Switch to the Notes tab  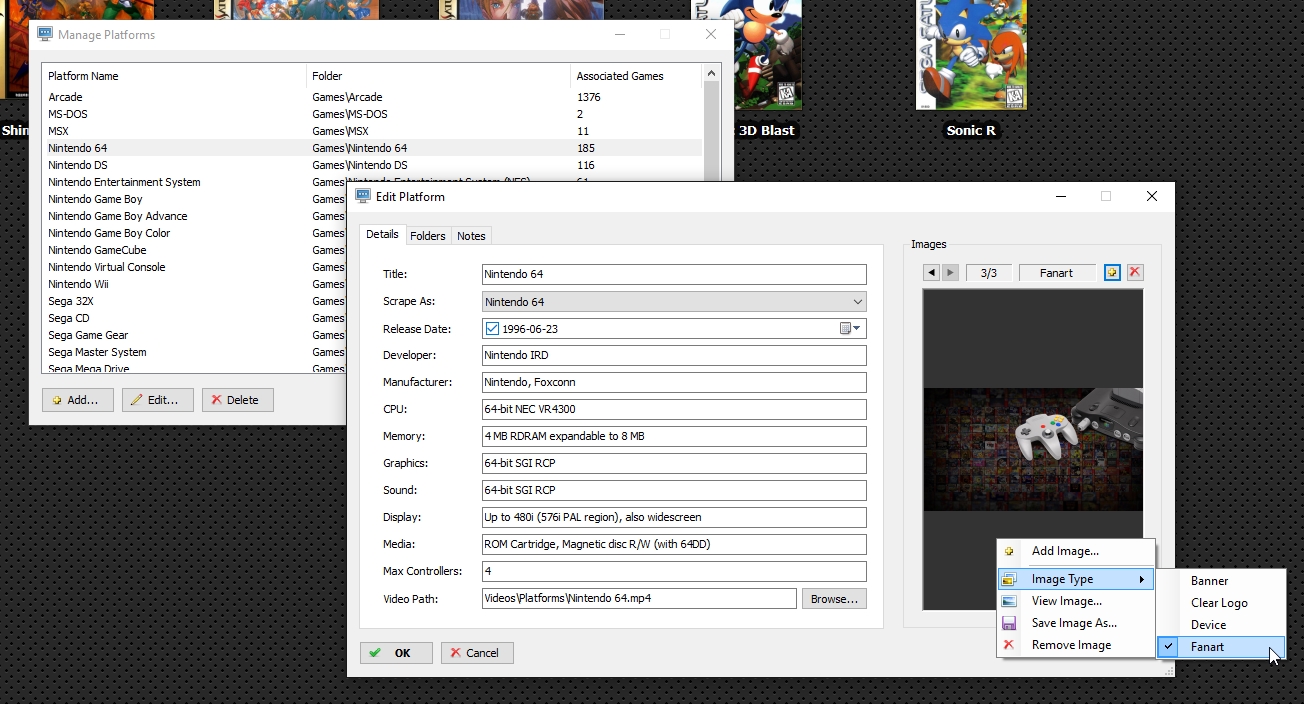point(471,236)
